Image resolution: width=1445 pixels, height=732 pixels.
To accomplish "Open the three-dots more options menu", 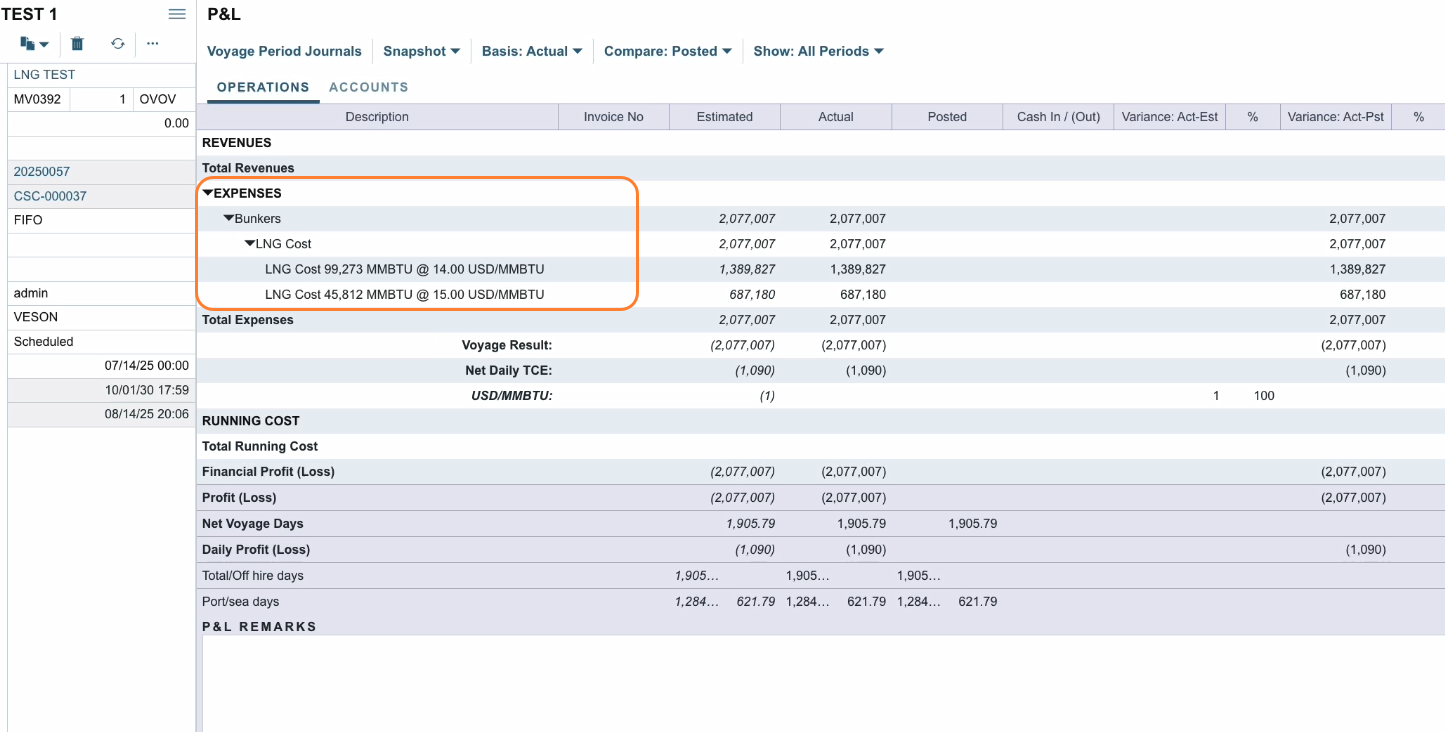I will pyautogui.click(x=153, y=44).
